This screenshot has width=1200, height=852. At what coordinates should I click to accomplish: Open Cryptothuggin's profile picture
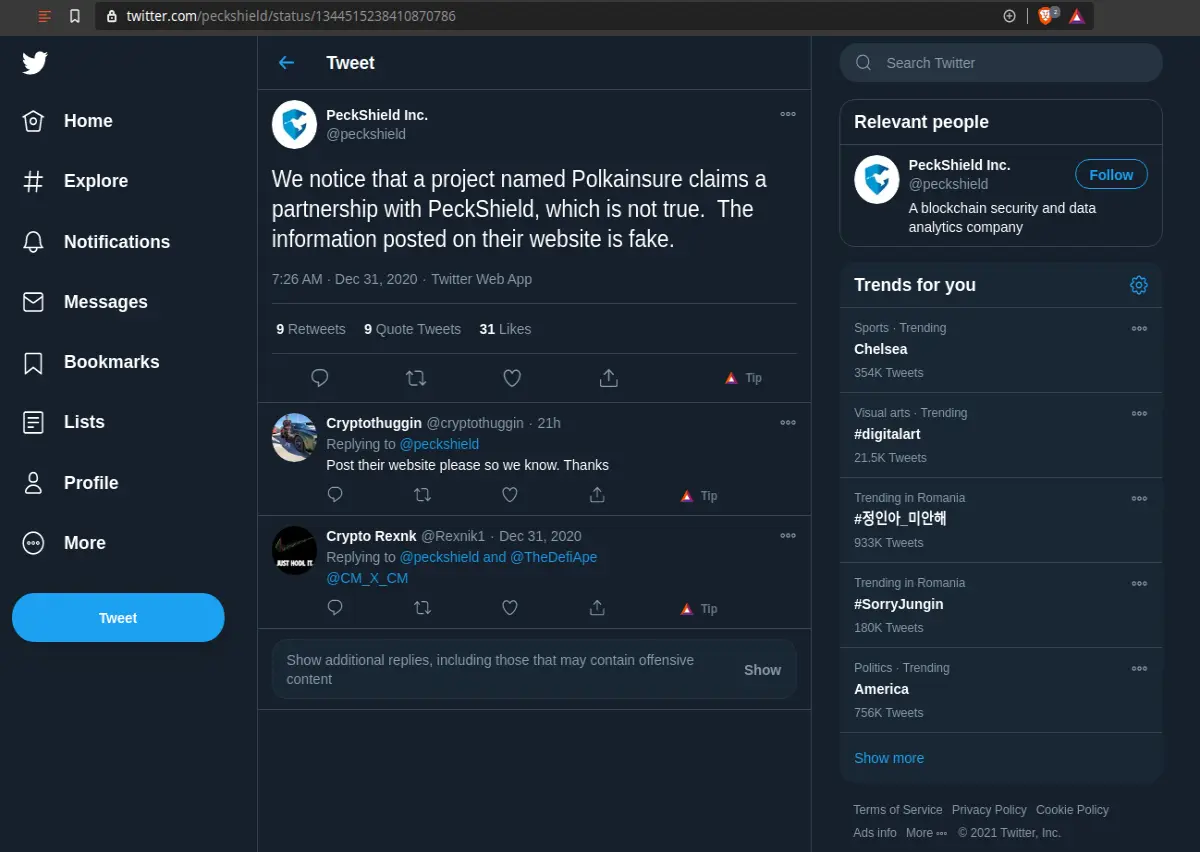[295, 437]
